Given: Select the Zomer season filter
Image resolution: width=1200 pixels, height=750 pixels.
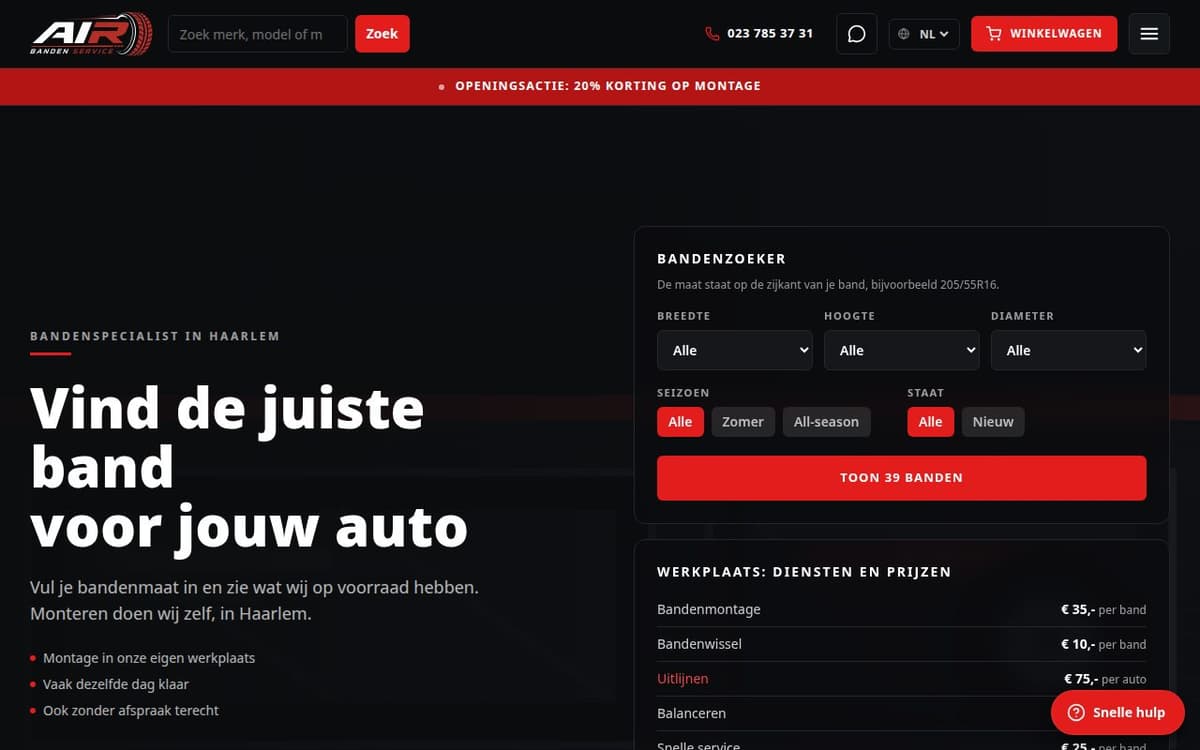Looking at the screenshot, I should 743,421.
